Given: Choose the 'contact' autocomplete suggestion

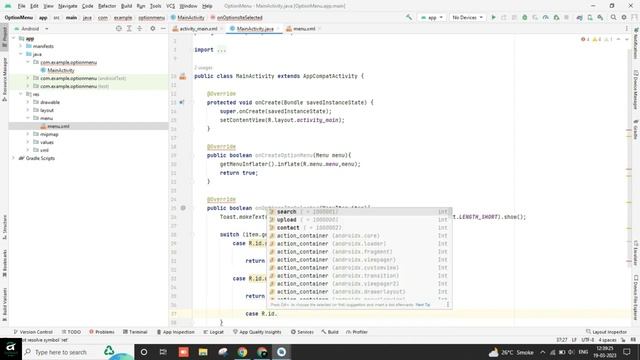Looking at the screenshot, I should [359, 228].
